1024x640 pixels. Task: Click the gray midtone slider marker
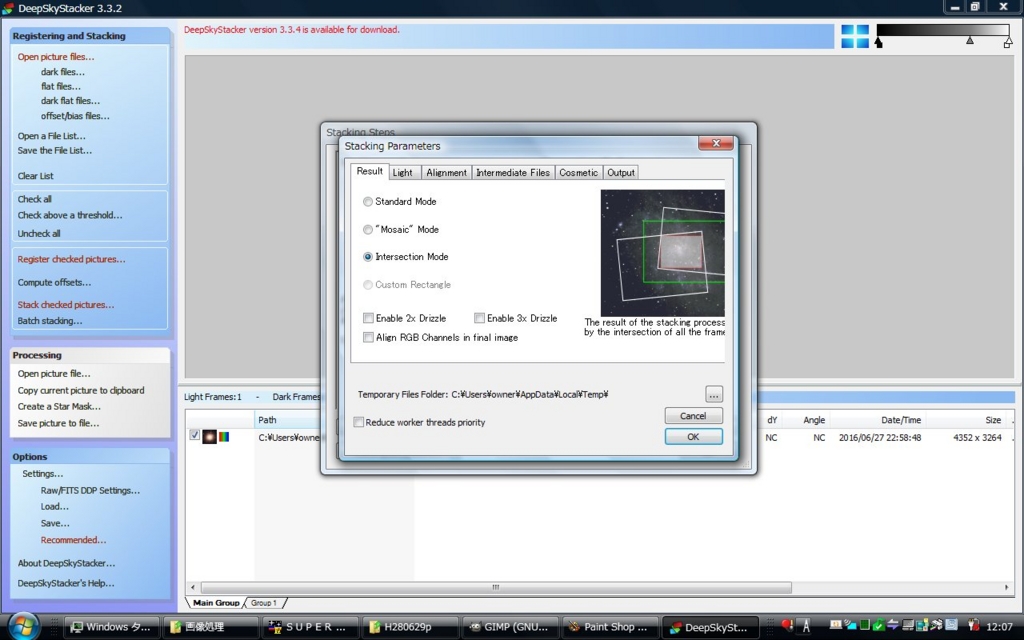(970, 40)
